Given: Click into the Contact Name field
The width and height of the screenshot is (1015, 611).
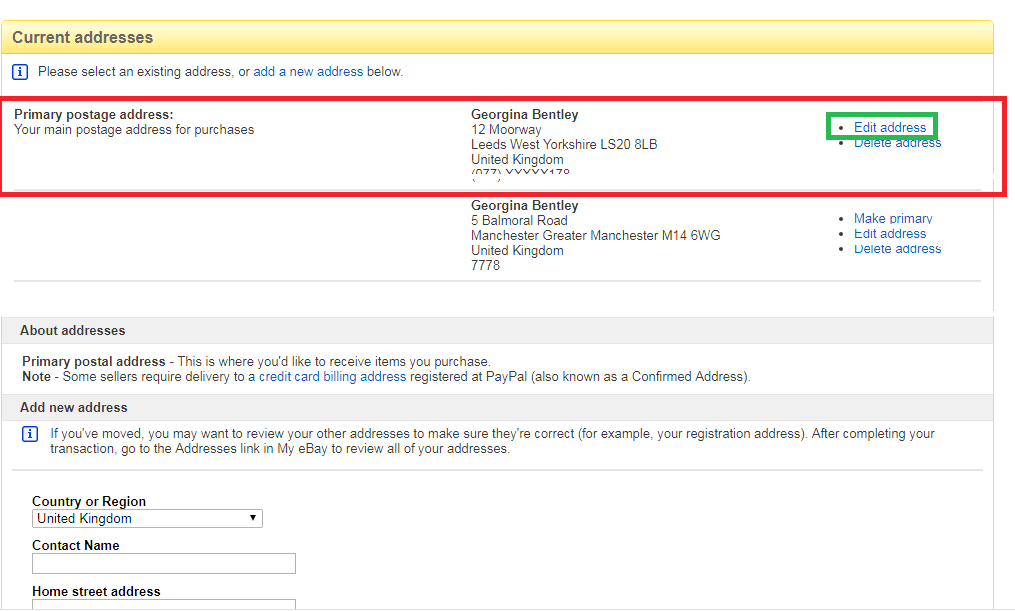Looking at the screenshot, I should [x=164, y=563].
